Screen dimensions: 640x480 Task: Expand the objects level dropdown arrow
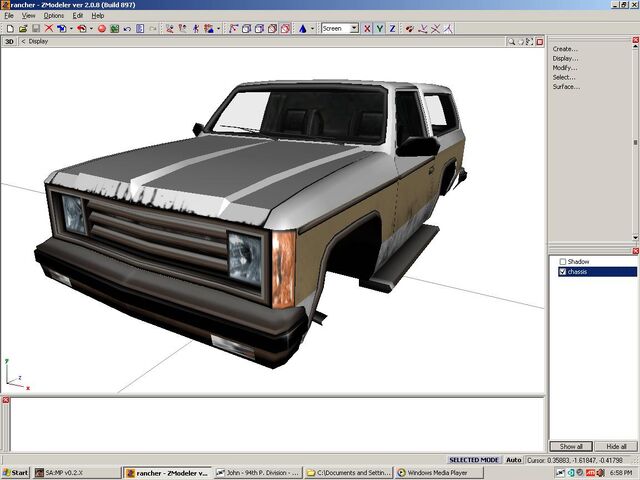point(218,29)
